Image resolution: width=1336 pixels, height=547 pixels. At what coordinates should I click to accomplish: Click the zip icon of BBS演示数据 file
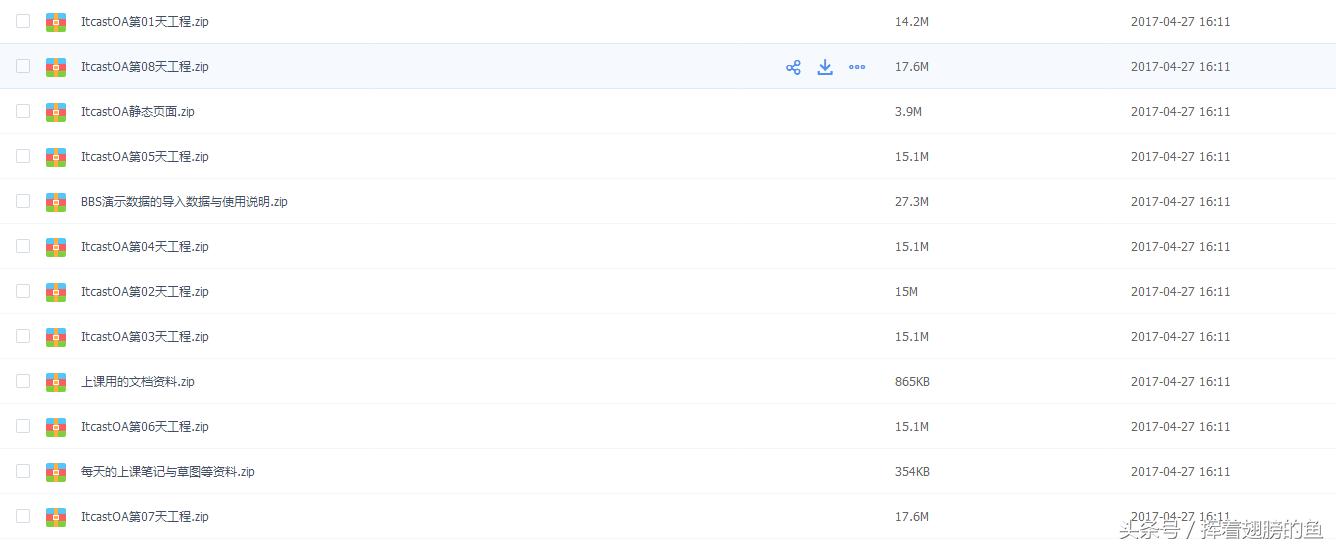(56, 202)
